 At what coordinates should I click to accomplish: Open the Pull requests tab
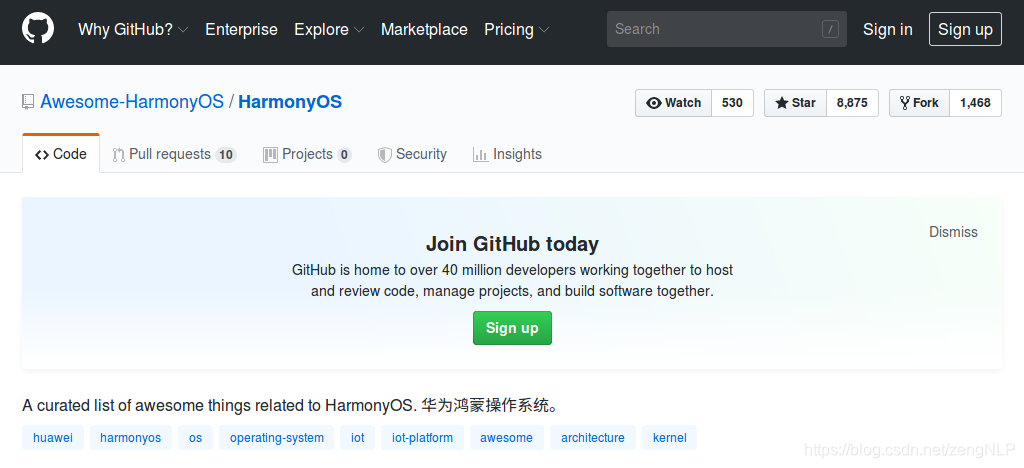pos(174,155)
